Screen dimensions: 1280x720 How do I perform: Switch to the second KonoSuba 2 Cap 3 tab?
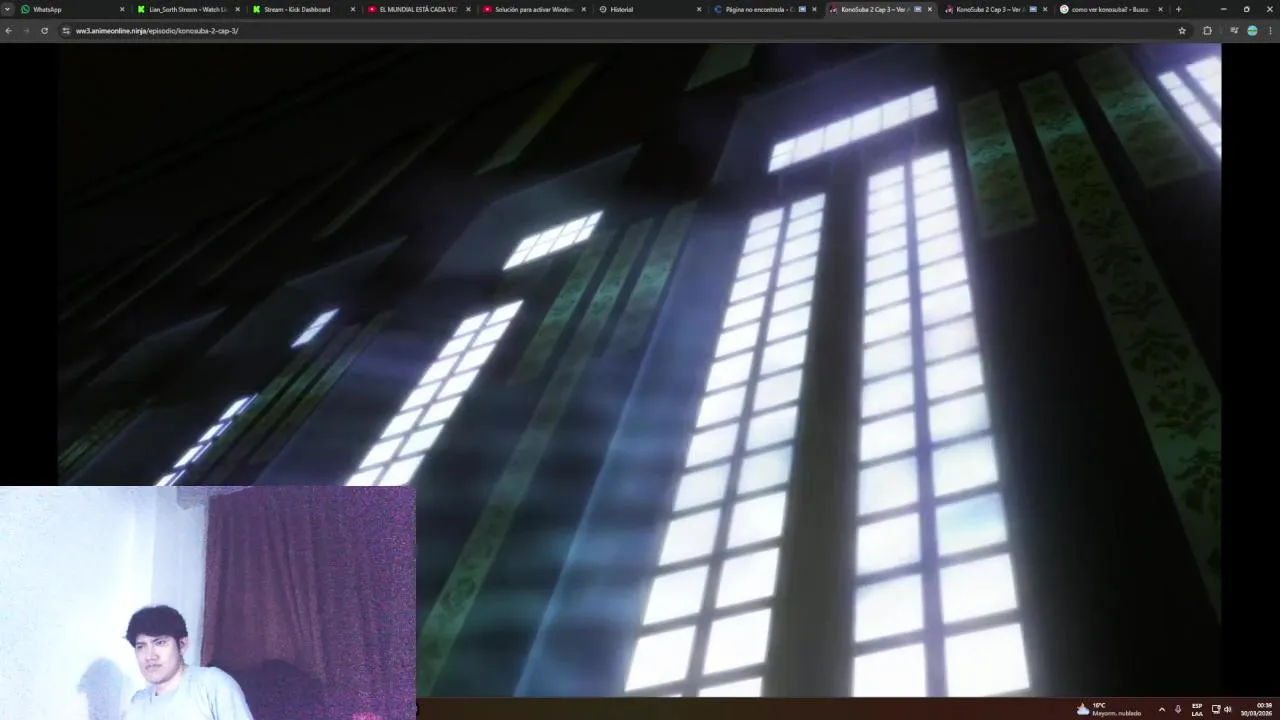click(994, 9)
